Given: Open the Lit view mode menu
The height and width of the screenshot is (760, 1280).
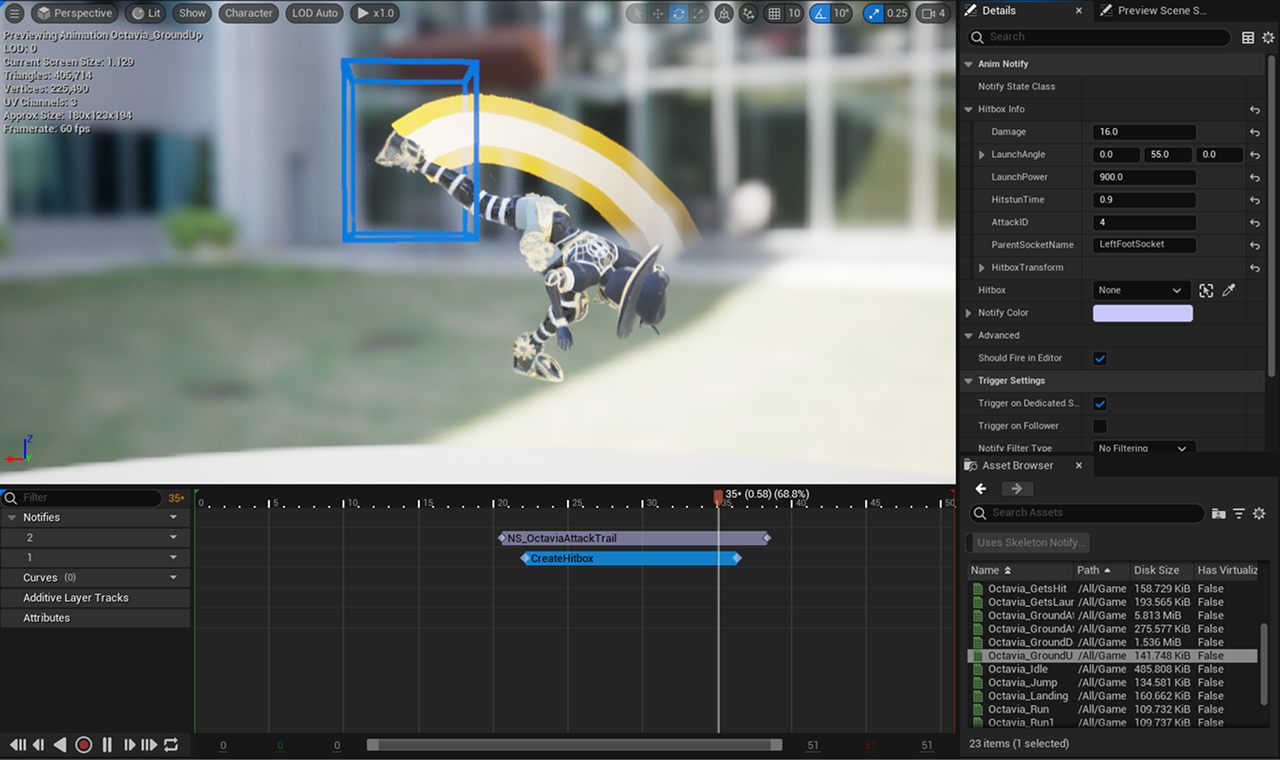Looking at the screenshot, I should coord(146,13).
